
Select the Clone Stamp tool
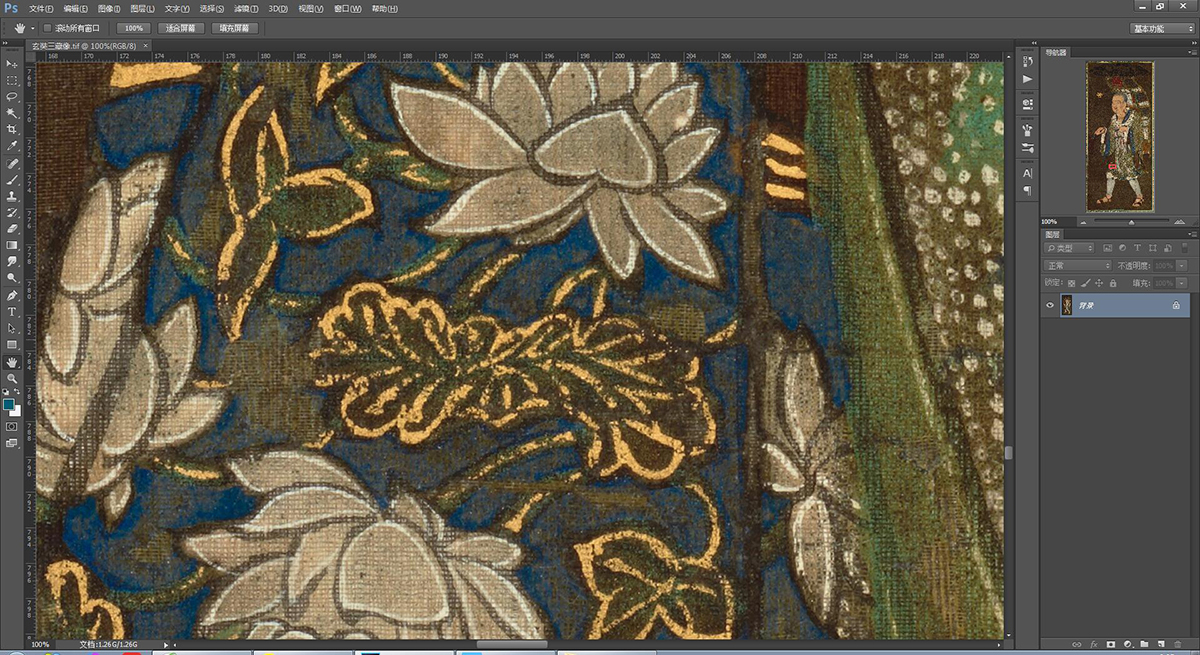coord(12,196)
